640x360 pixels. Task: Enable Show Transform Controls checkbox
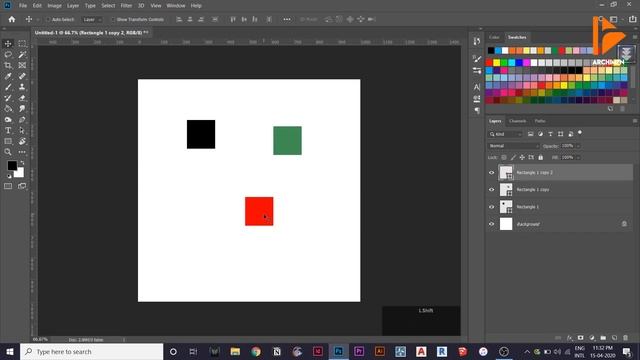[113, 19]
